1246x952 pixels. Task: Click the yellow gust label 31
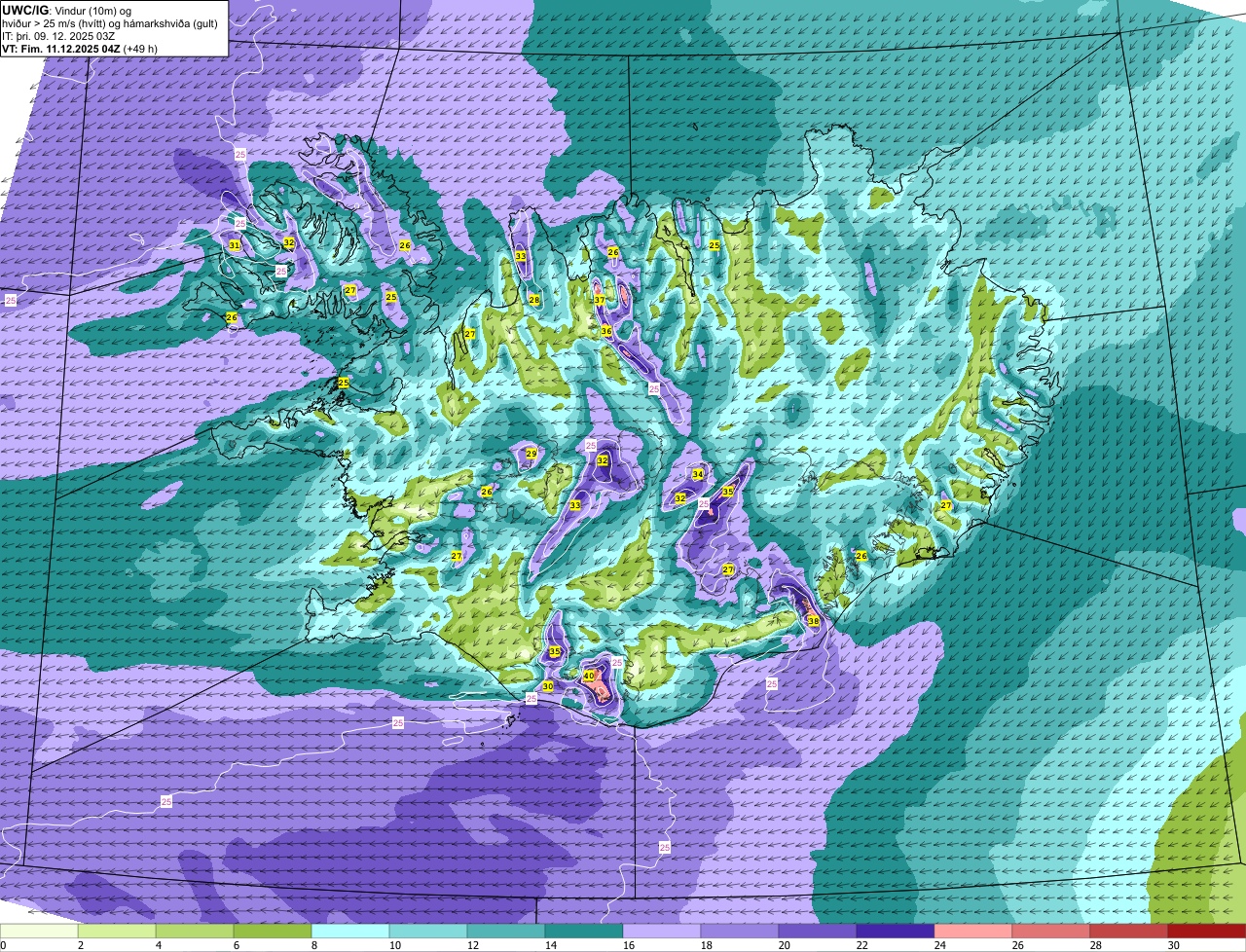[x=235, y=245]
